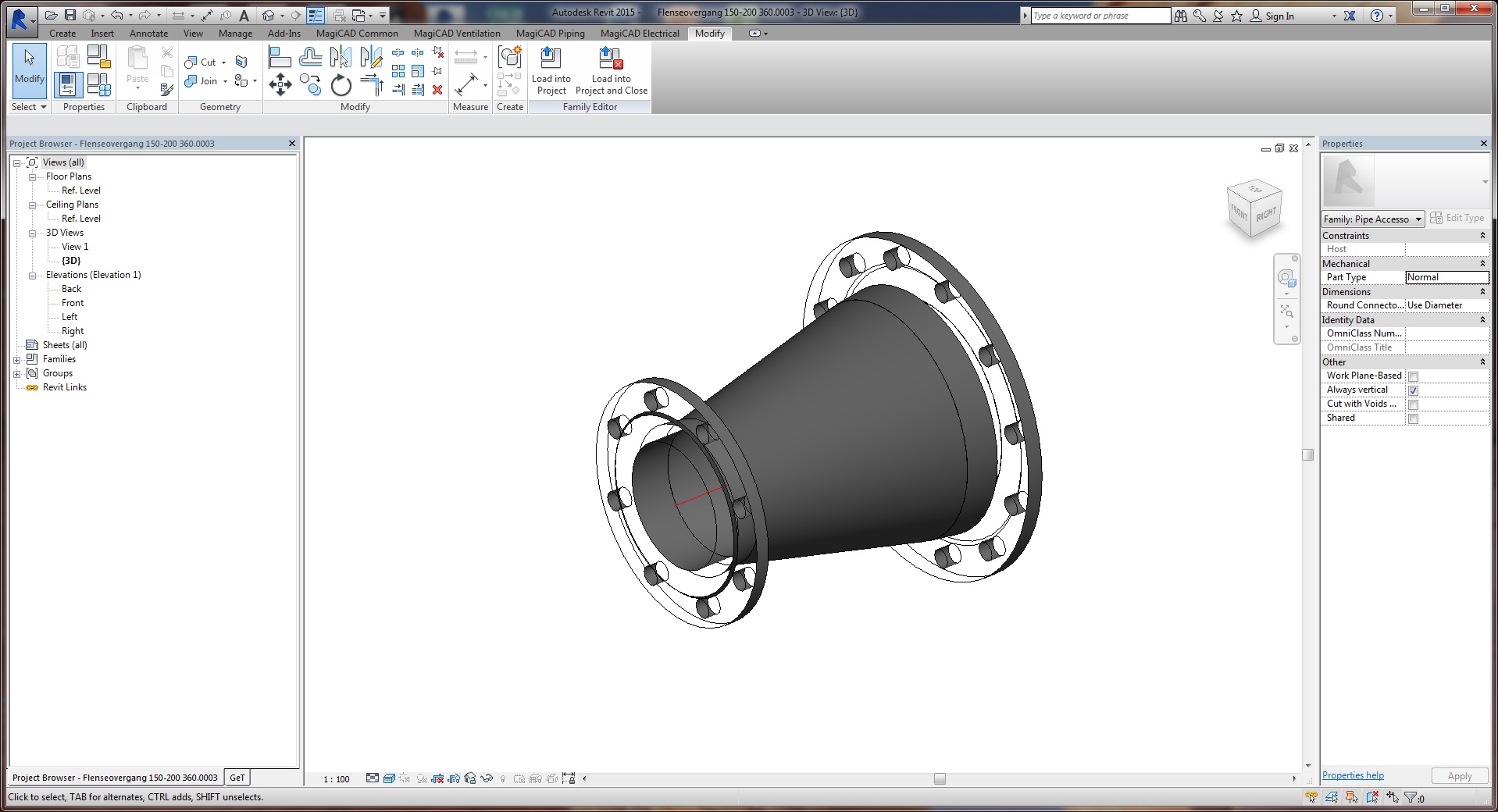The width and height of the screenshot is (1498, 812).
Task: Open the Family type selector dropdown
Action: (1373, 219)
